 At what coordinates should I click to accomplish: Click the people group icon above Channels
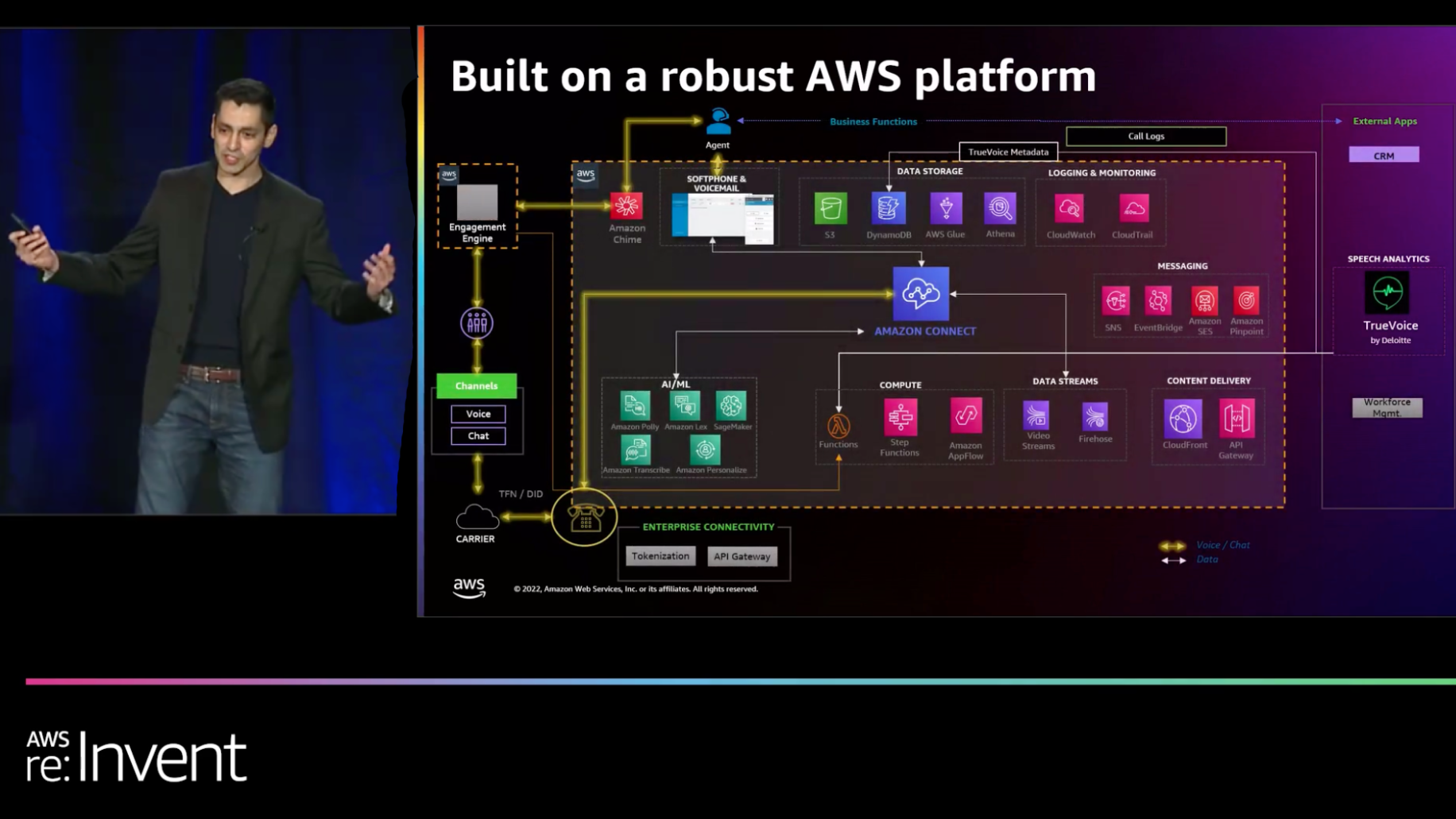[477, 323]
